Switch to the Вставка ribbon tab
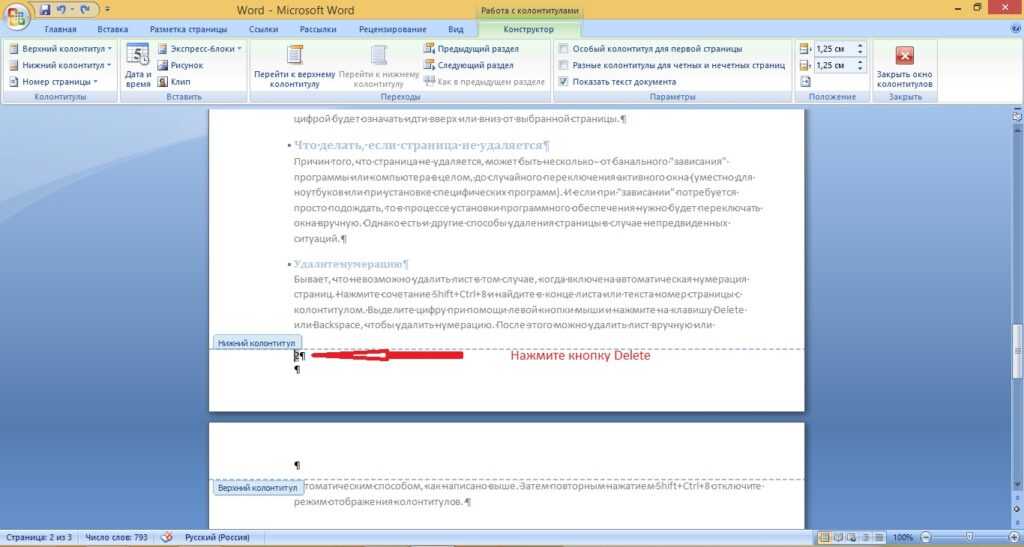The height and width of the screenshot is (547, 1024). 112,30
